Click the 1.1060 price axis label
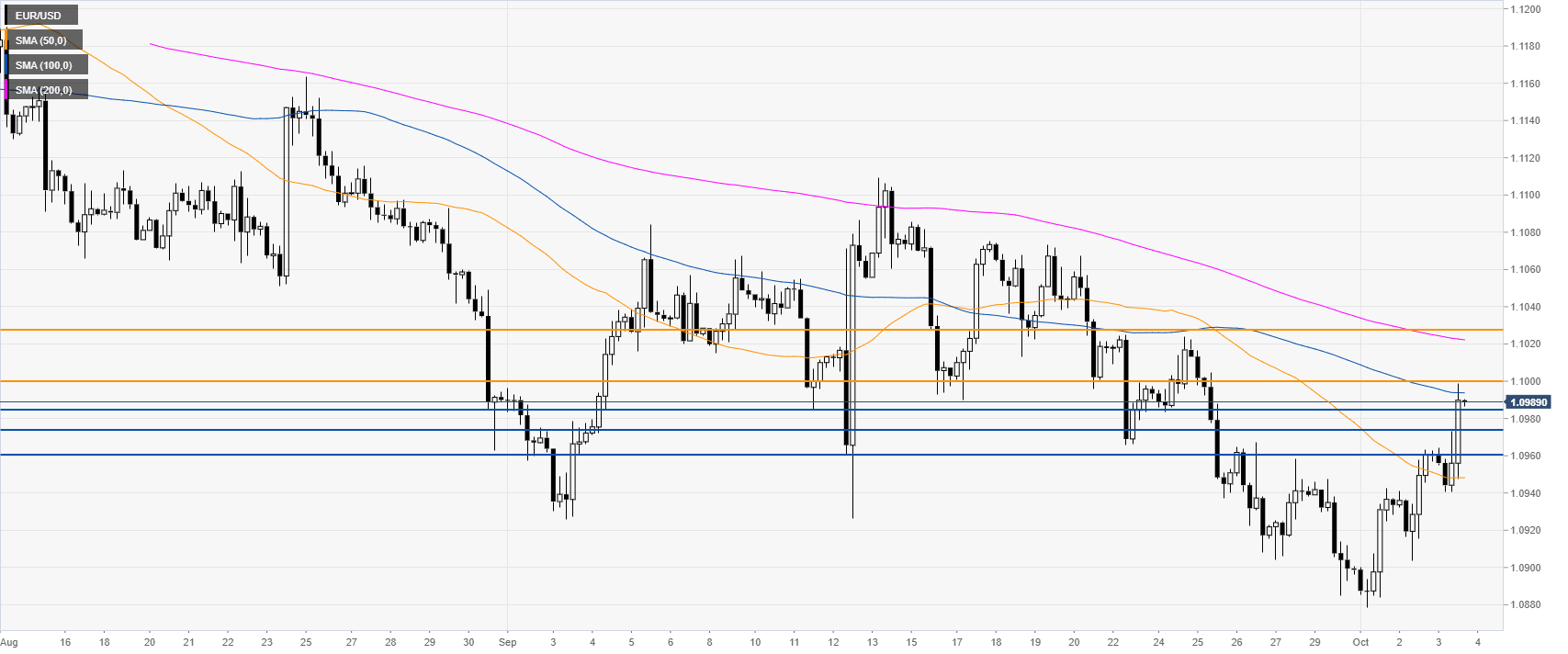 (x=1527, y=269)
